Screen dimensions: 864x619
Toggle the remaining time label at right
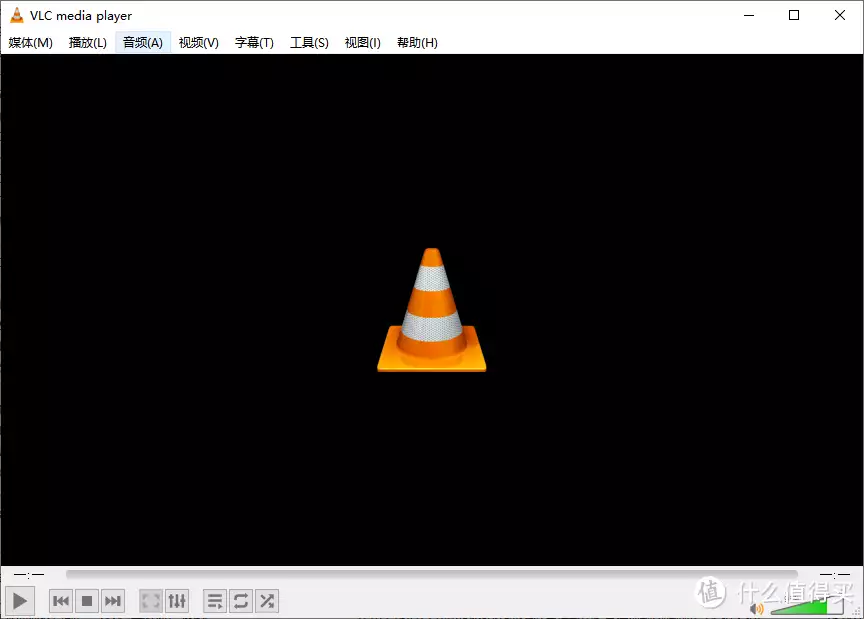(834, 574)
